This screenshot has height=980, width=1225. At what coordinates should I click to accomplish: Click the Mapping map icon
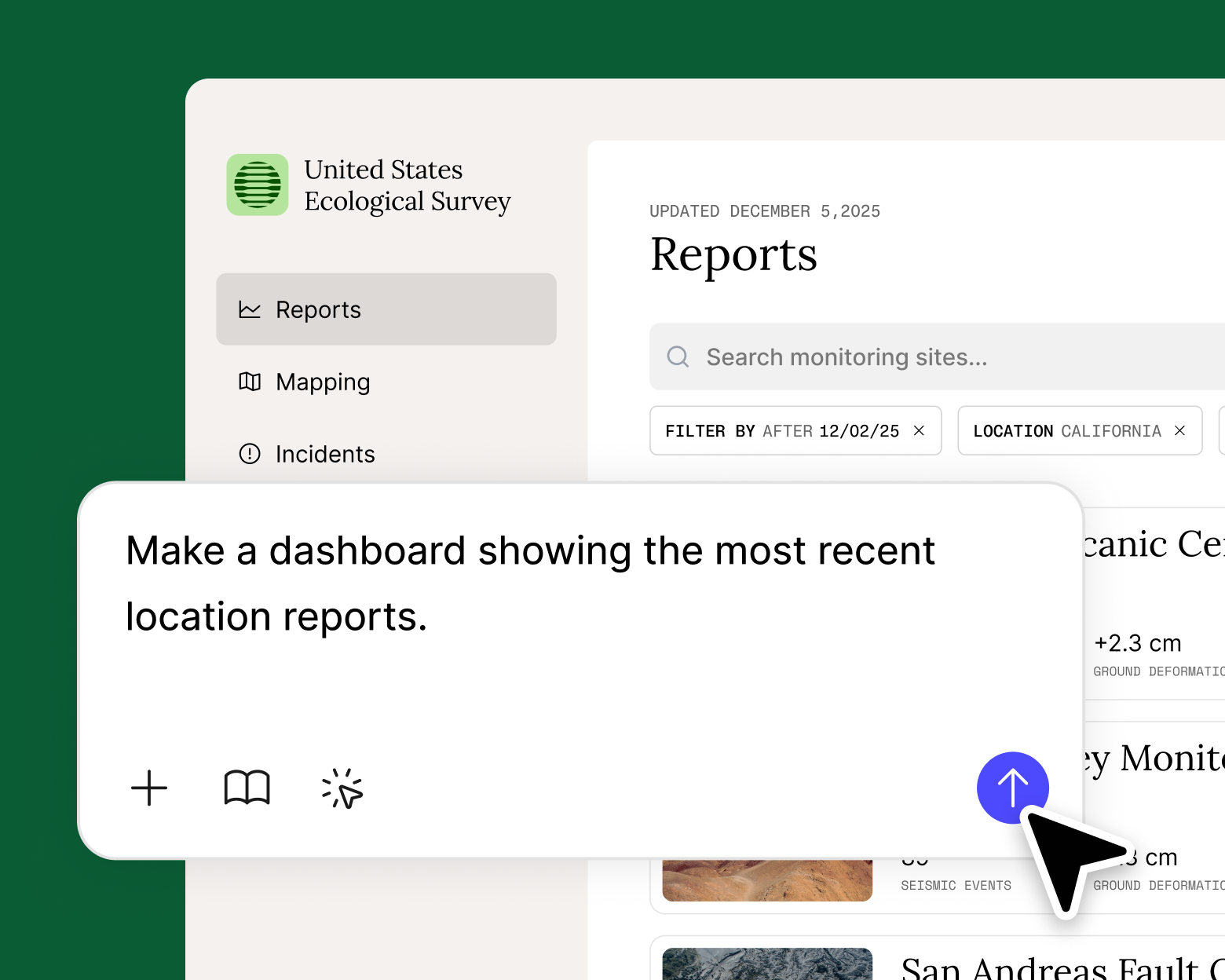click(249, 382)
